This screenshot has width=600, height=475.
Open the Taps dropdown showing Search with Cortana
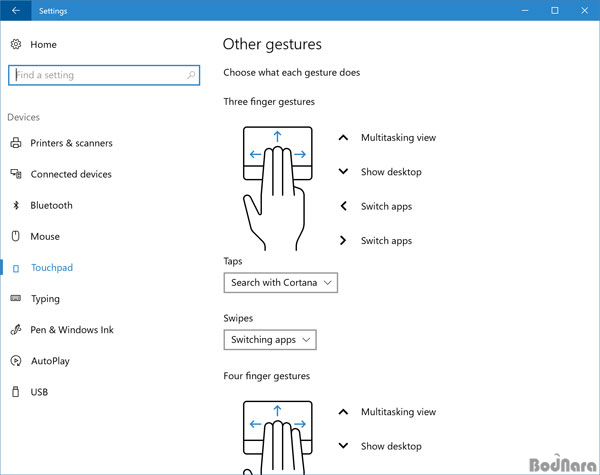pos(280,283)
